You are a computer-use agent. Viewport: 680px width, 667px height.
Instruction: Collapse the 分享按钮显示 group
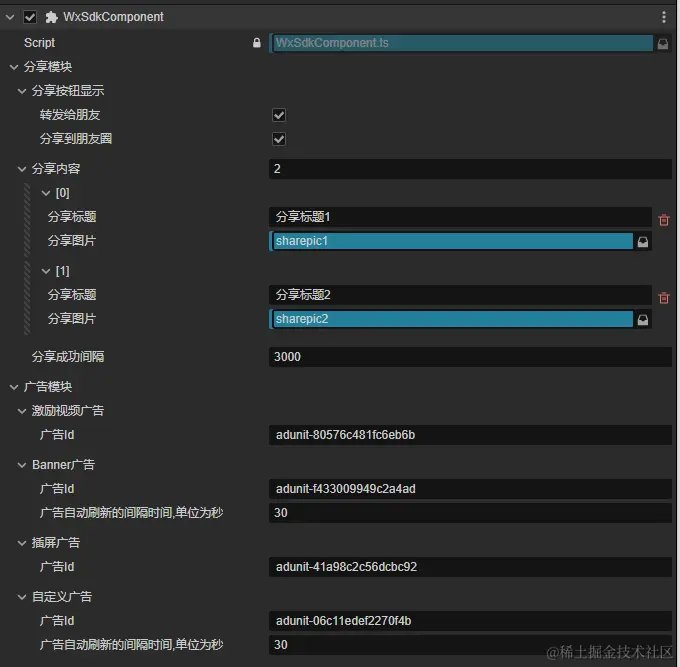click(x=22, y=91)
